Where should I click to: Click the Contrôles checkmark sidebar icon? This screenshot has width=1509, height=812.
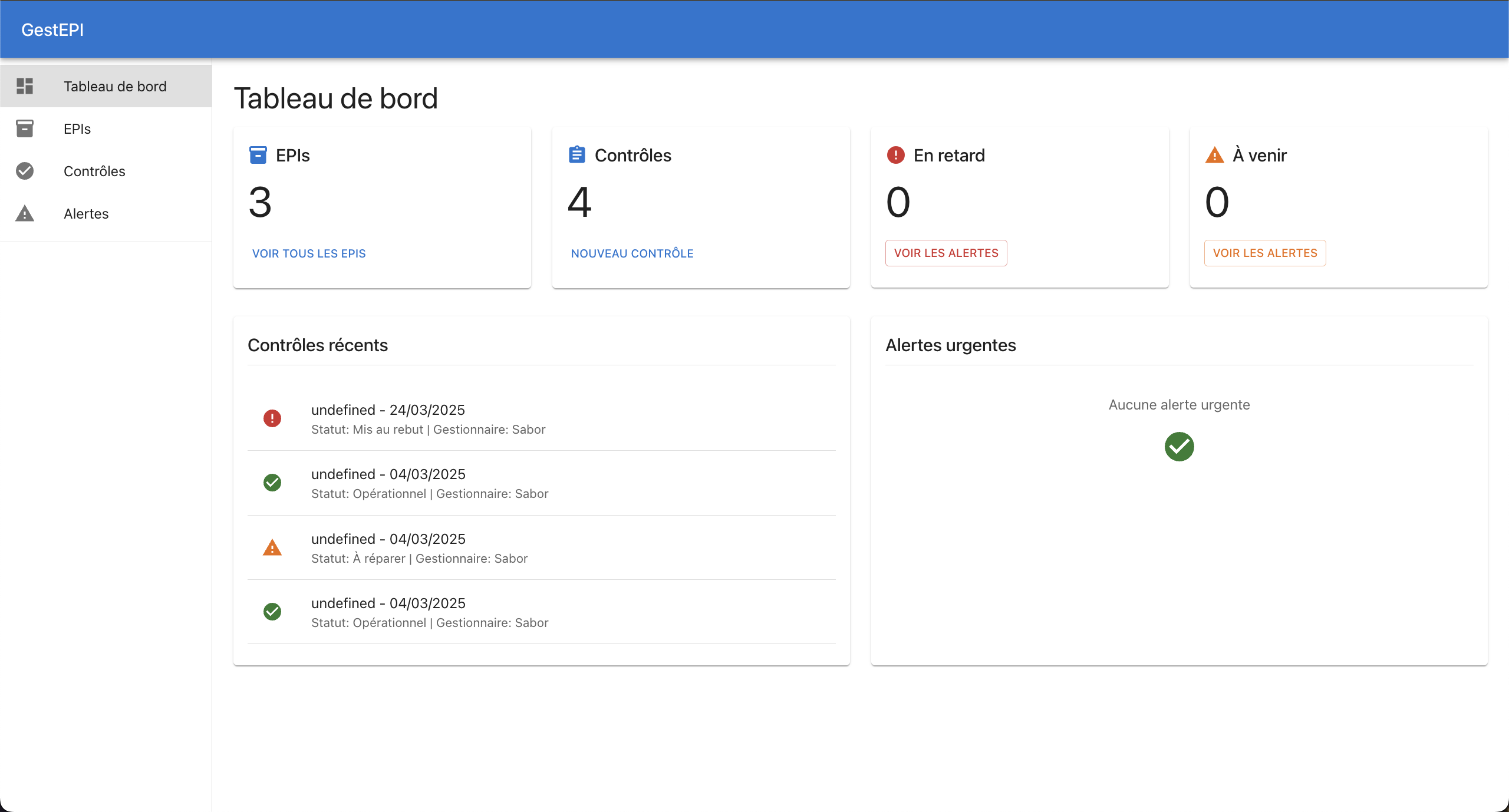point(25,171)
